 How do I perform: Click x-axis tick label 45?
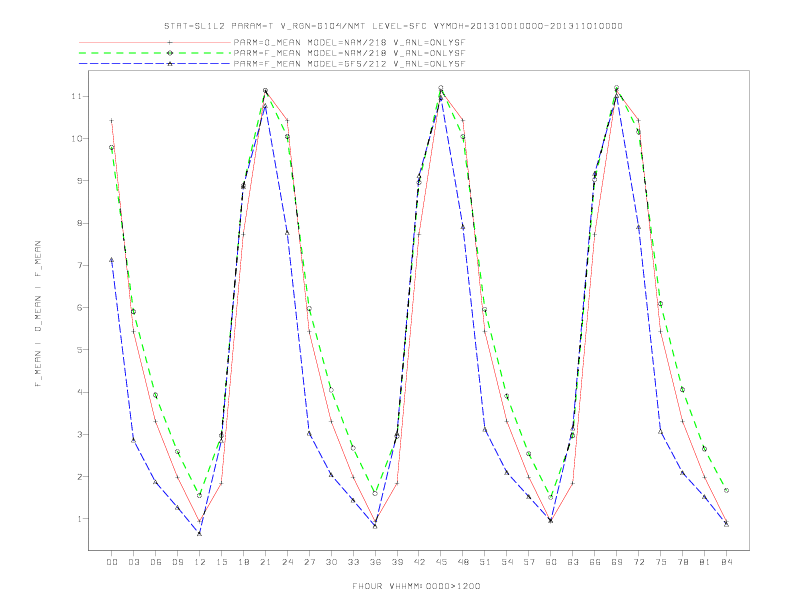point(441,562)
